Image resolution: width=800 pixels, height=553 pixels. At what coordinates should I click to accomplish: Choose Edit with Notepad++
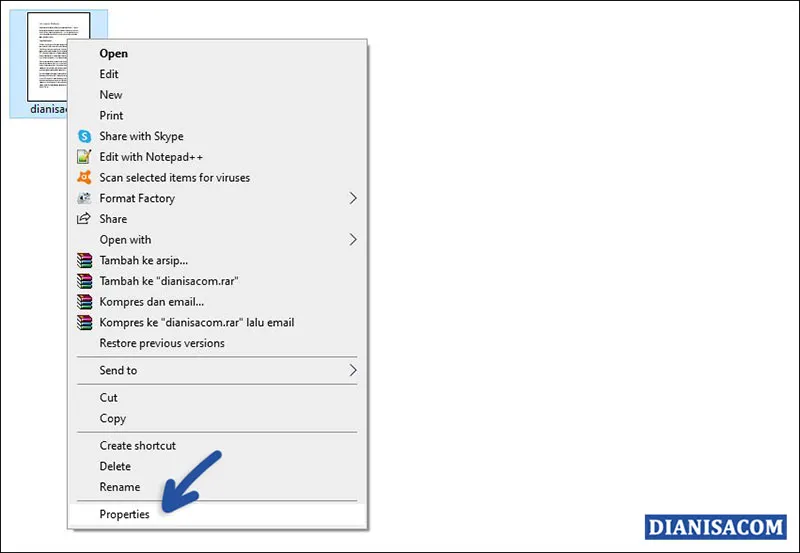click(x=217, y=157)
